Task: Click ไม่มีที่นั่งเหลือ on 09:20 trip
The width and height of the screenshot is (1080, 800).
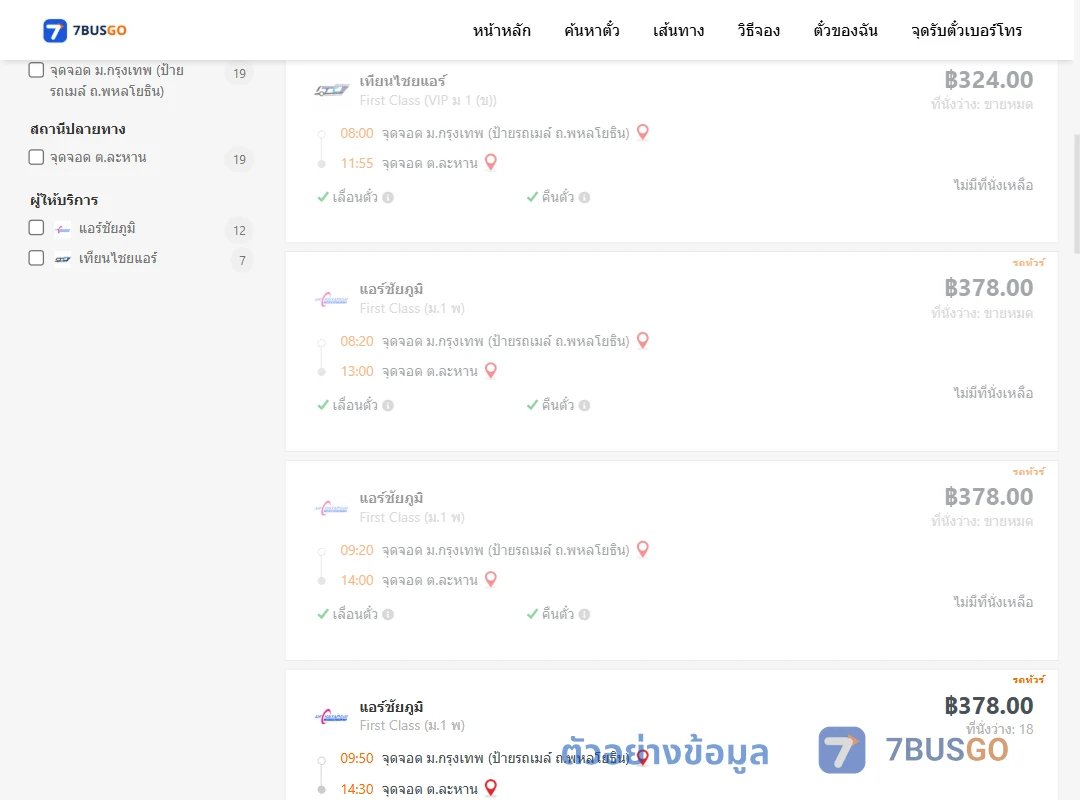Action: point(993,602)
